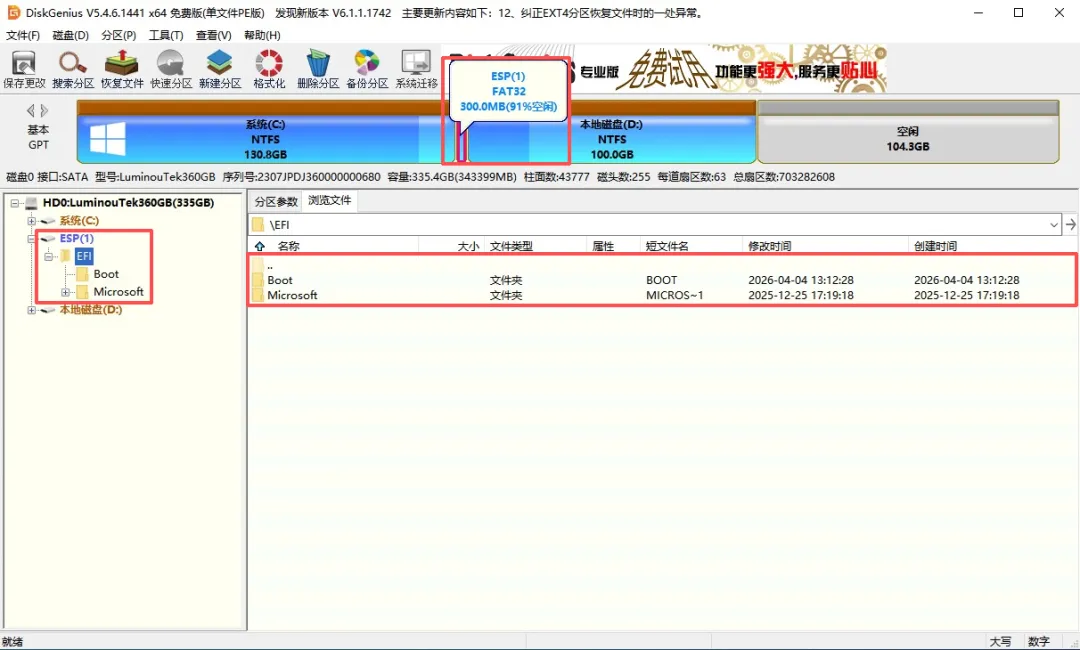Image resolution: width=1080 pixels, height=650 pixels.
Task: Click the up-folder arrow in file list header
Action: pos(260,246)
